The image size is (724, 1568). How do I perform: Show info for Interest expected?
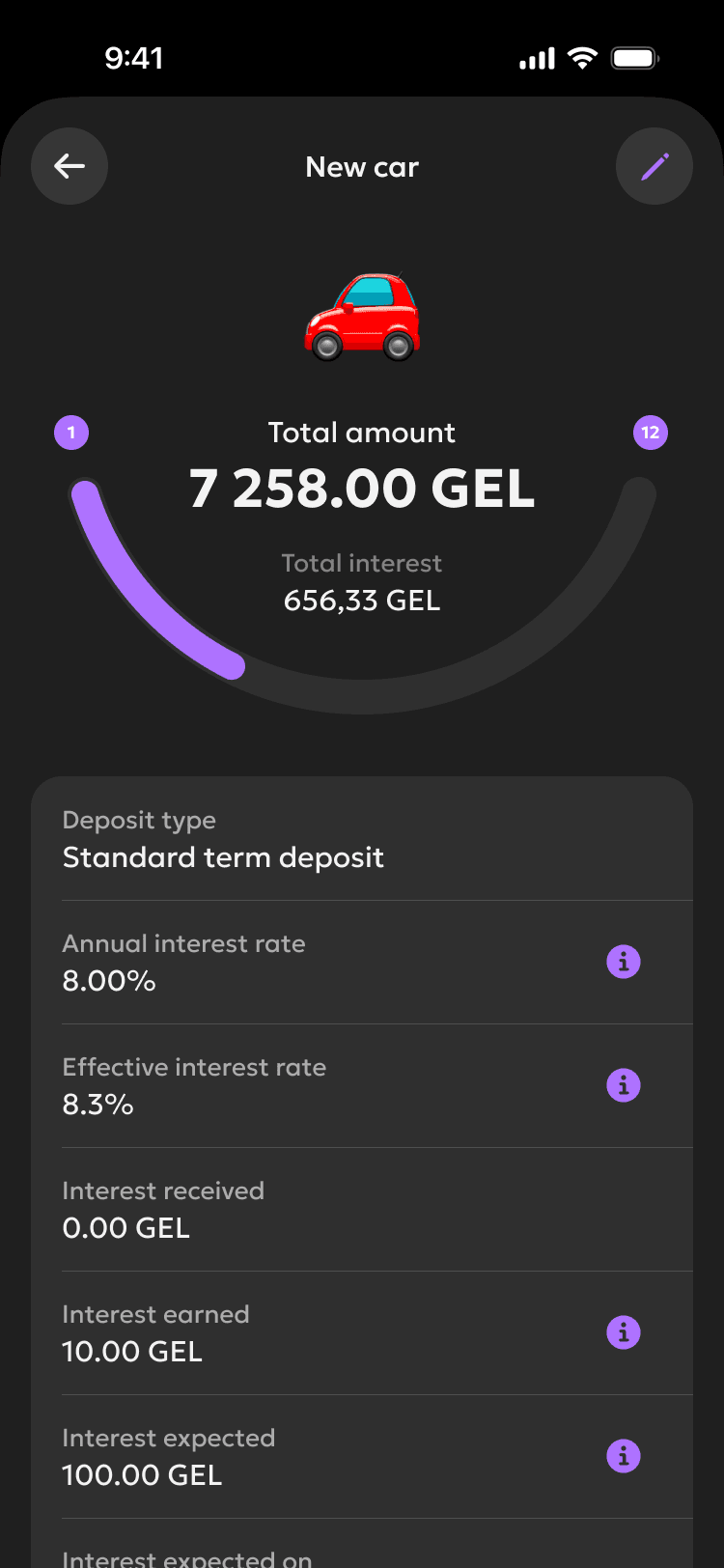pyautogui.click(x=624, y=1456)
